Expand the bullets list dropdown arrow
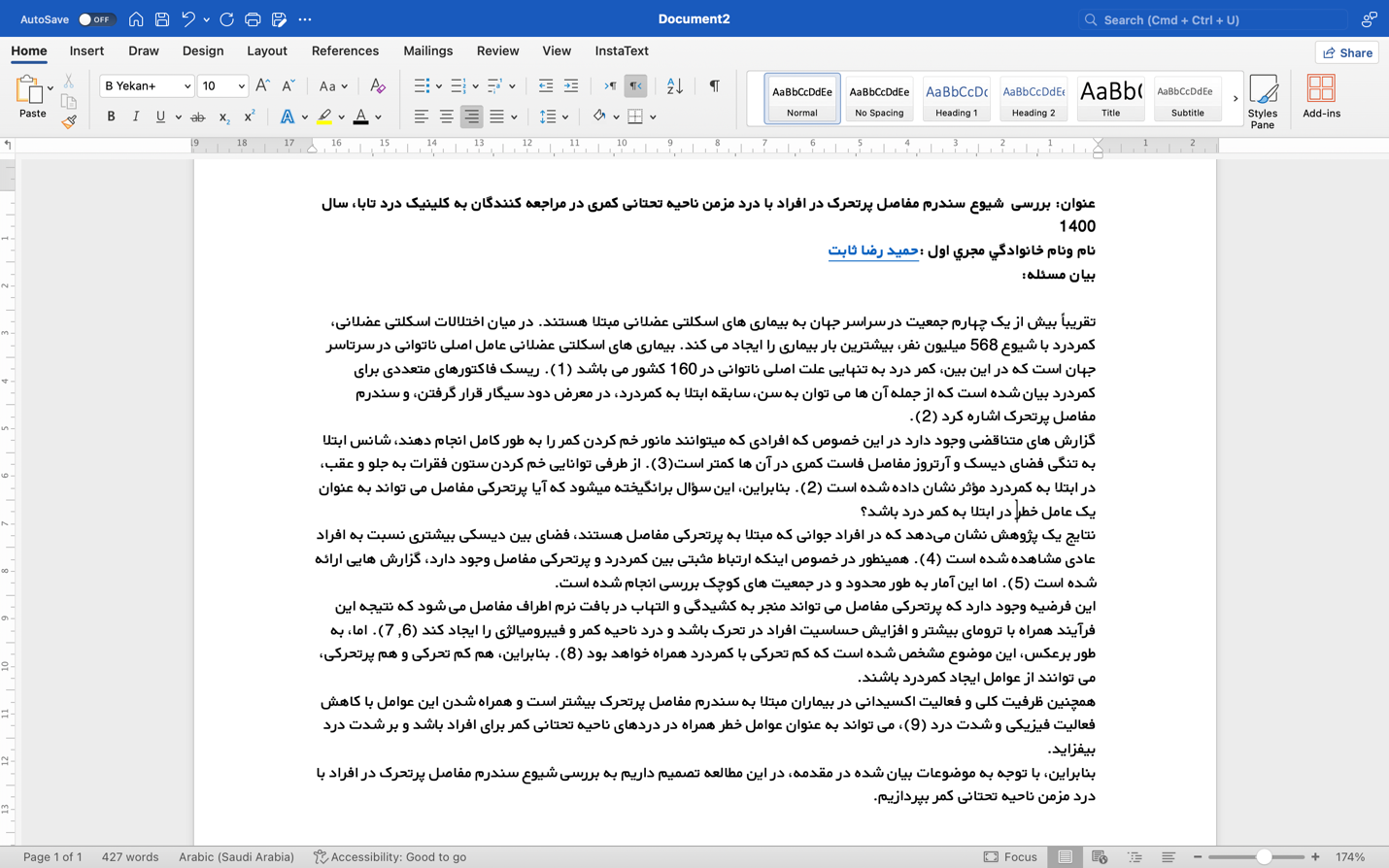The width and height of the screenshot is (1389, 868). click(439, 87)
